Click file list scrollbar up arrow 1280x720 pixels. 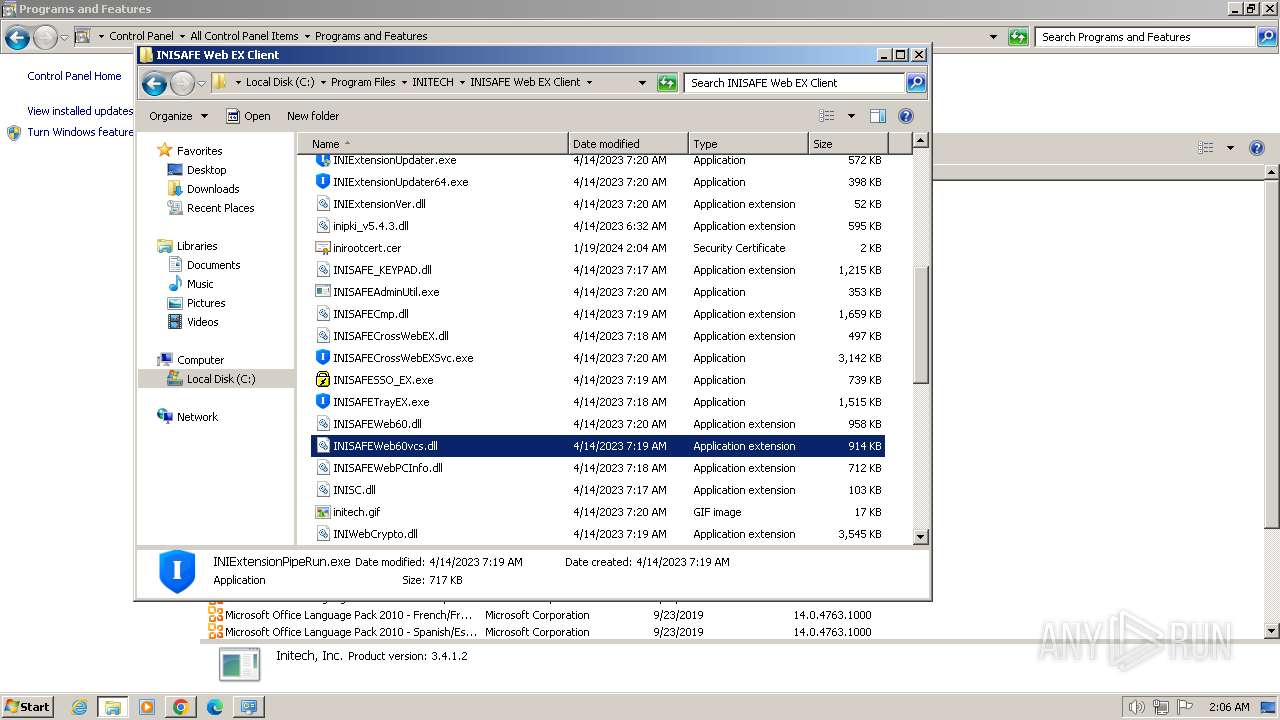(921, 141)
